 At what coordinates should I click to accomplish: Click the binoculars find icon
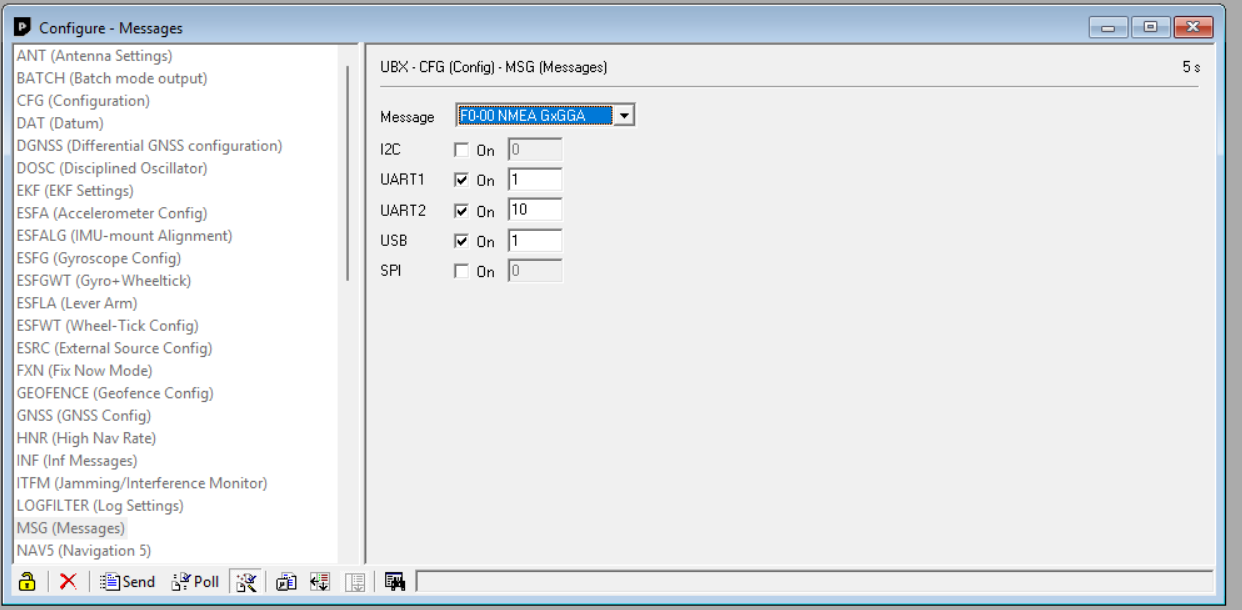pos(395,581)
